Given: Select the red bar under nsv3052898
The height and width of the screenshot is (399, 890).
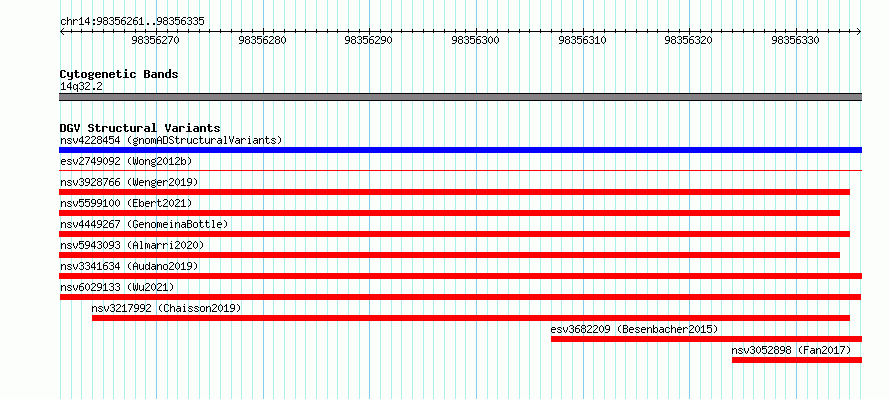Looking at the screenshot, I should click(x=797, y=360).
